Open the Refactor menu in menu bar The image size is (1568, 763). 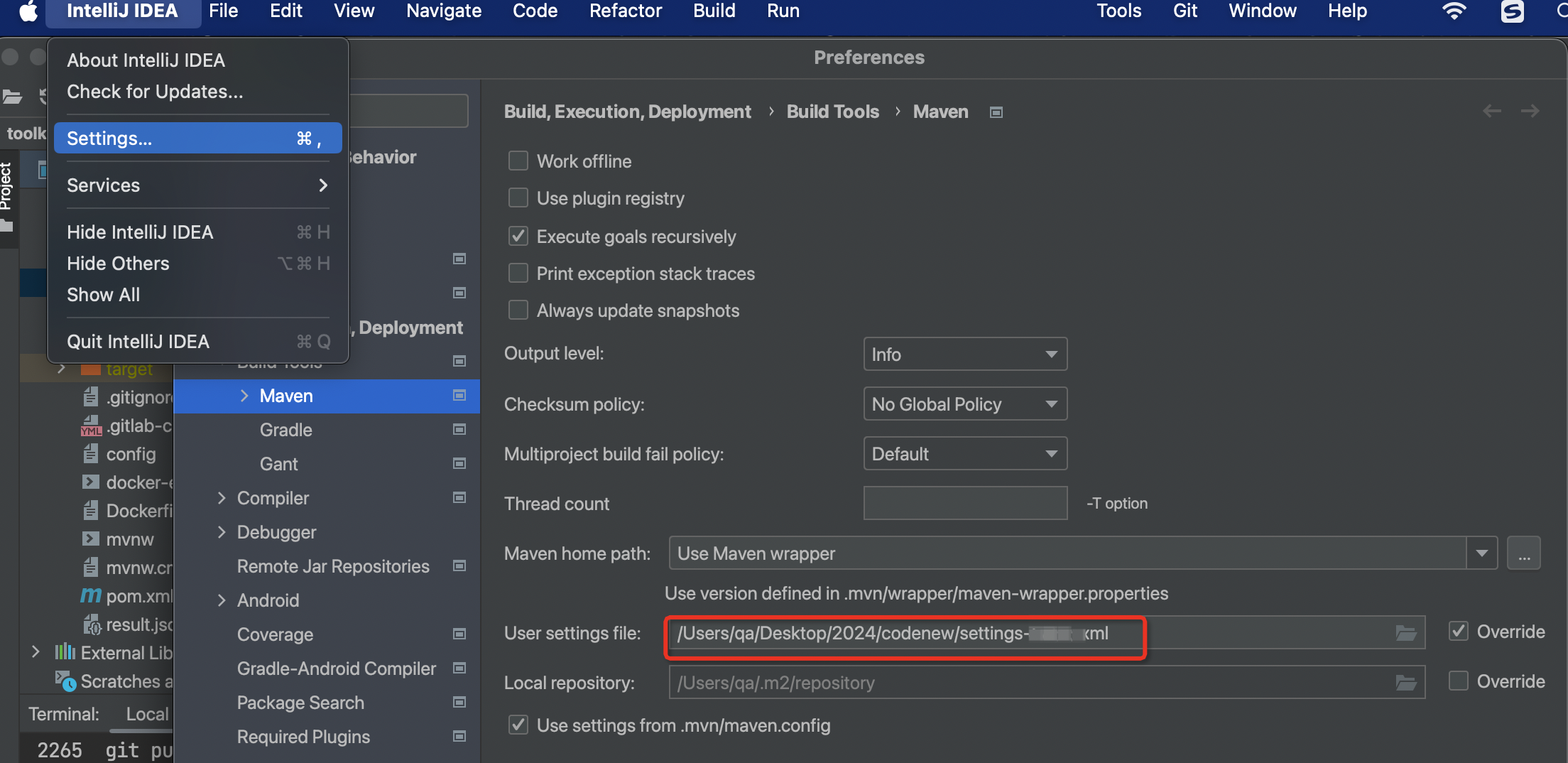[626, 11]
